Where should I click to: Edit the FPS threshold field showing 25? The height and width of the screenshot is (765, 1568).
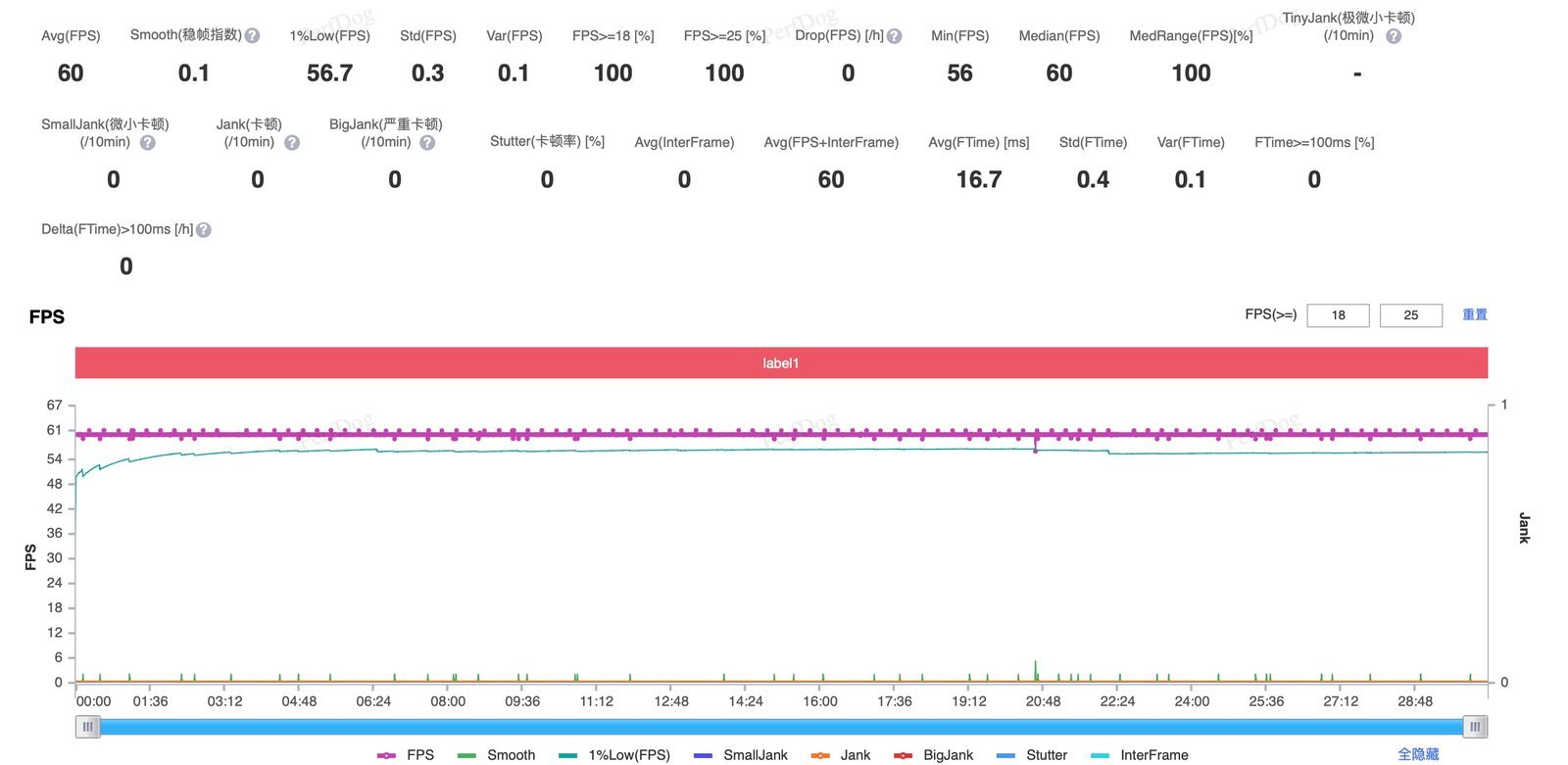point(1411,315)
